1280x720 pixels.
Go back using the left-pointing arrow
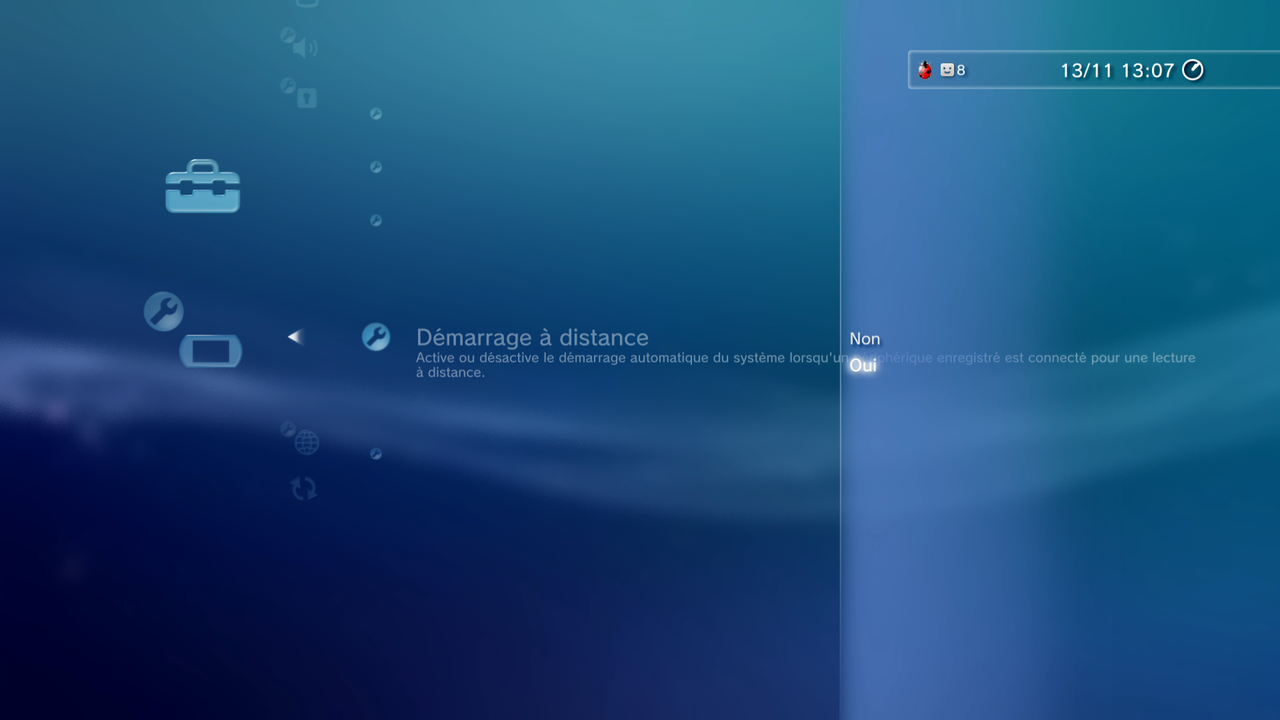pos(295,337)
